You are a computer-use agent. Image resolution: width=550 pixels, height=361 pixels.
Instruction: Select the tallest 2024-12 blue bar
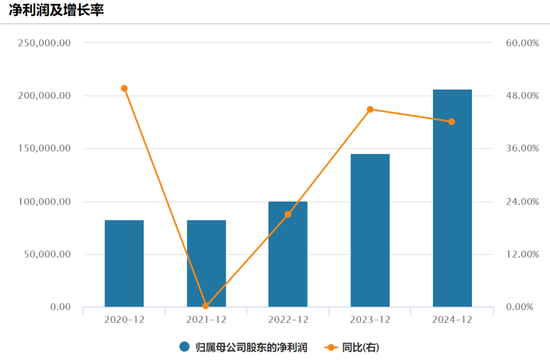click(452, 198)
